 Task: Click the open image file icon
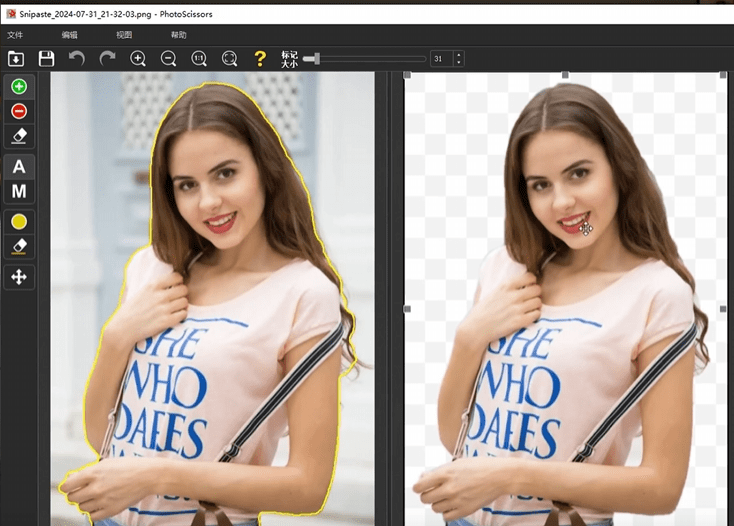(16, 59)
